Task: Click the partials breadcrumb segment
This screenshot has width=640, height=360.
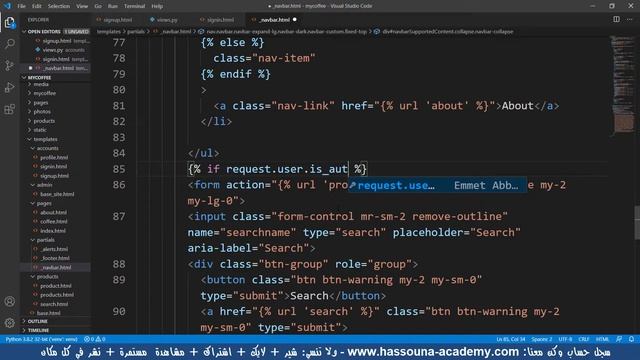Action: click(x=136, y=31)
